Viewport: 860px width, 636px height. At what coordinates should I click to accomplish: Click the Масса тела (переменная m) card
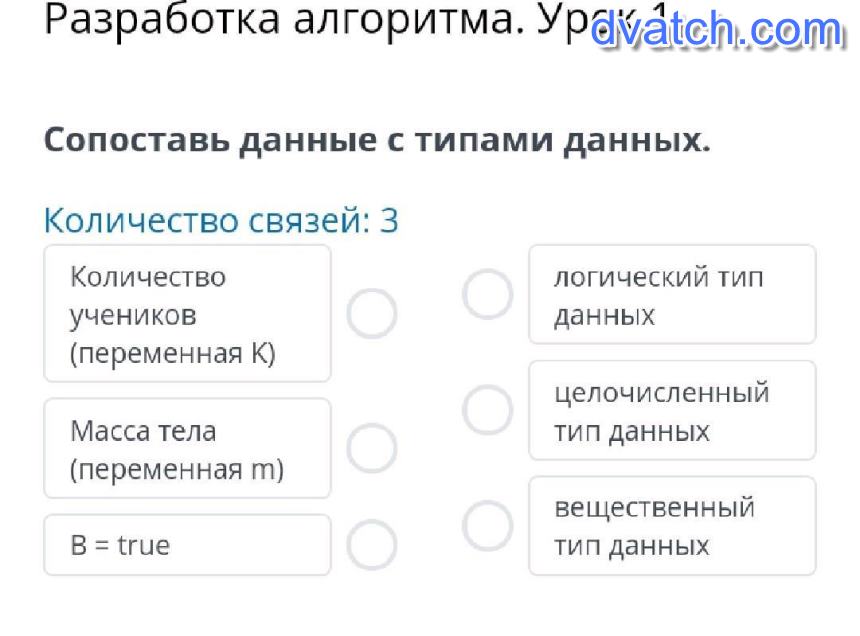[x=187, y=448]
